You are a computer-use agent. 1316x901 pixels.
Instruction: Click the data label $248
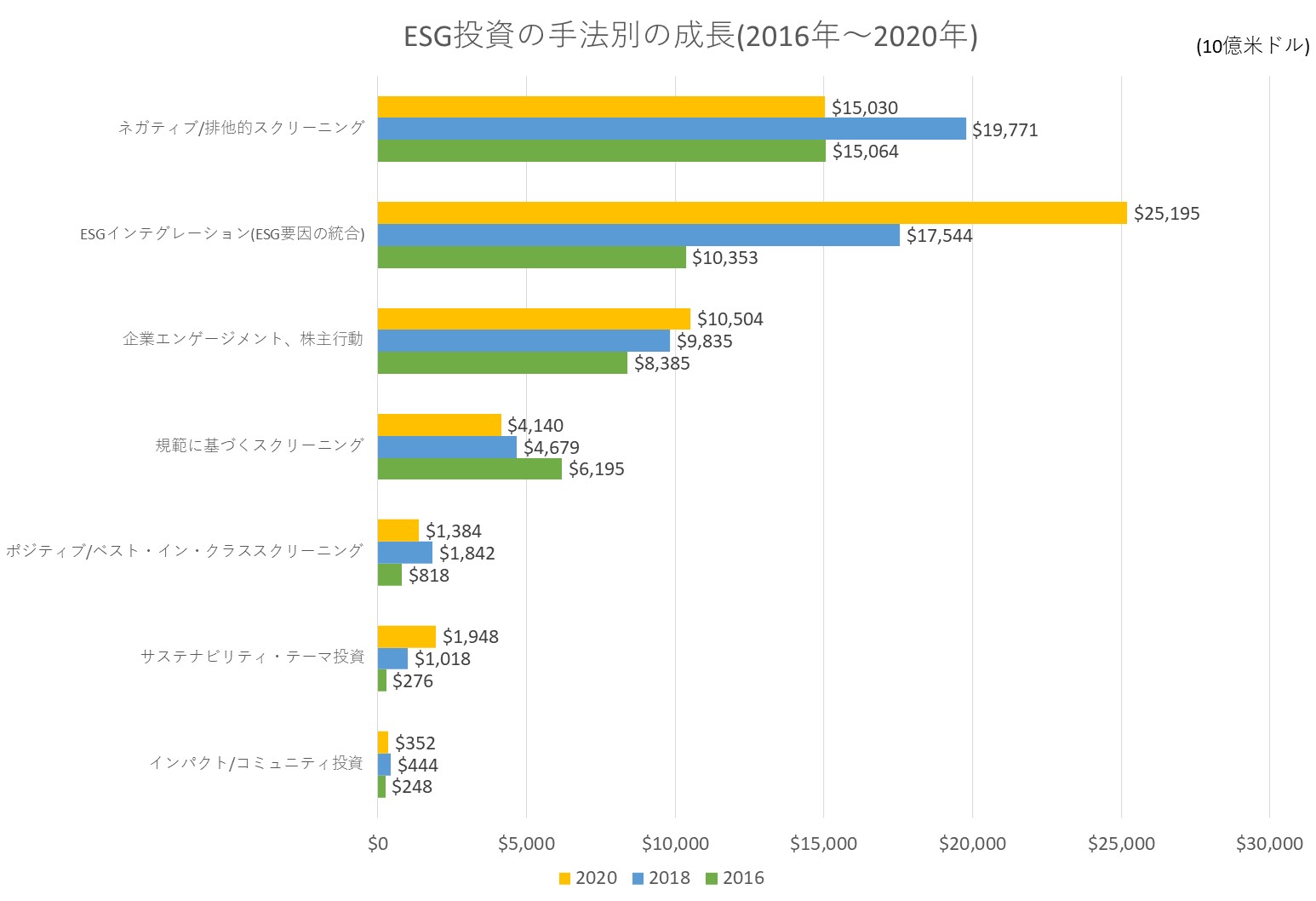coord(412,786)
